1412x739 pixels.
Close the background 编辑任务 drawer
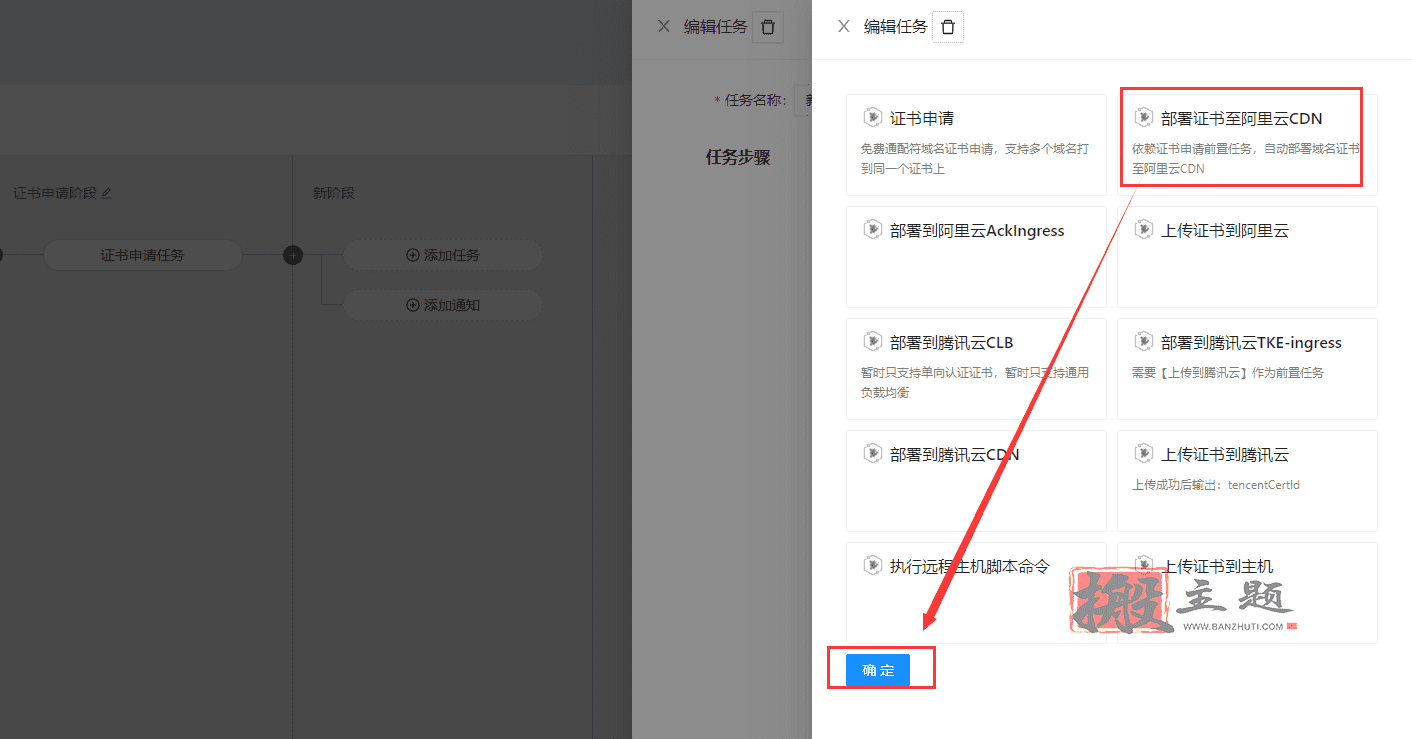click(x=664, y=26)
